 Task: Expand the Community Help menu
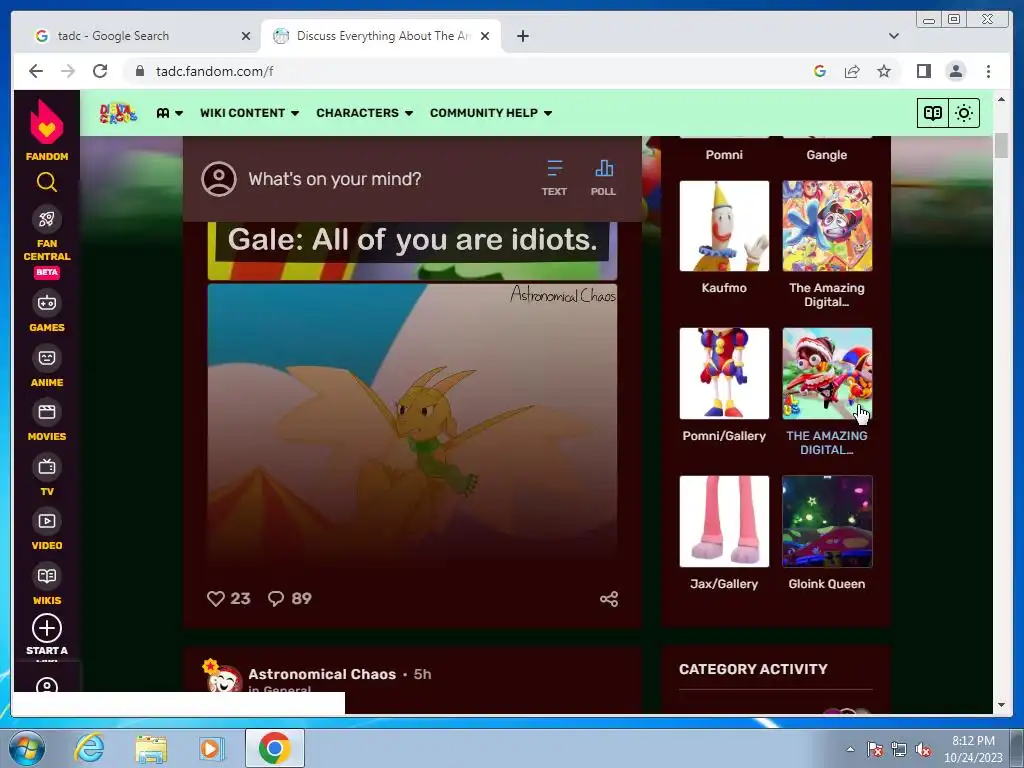[491, 113]
